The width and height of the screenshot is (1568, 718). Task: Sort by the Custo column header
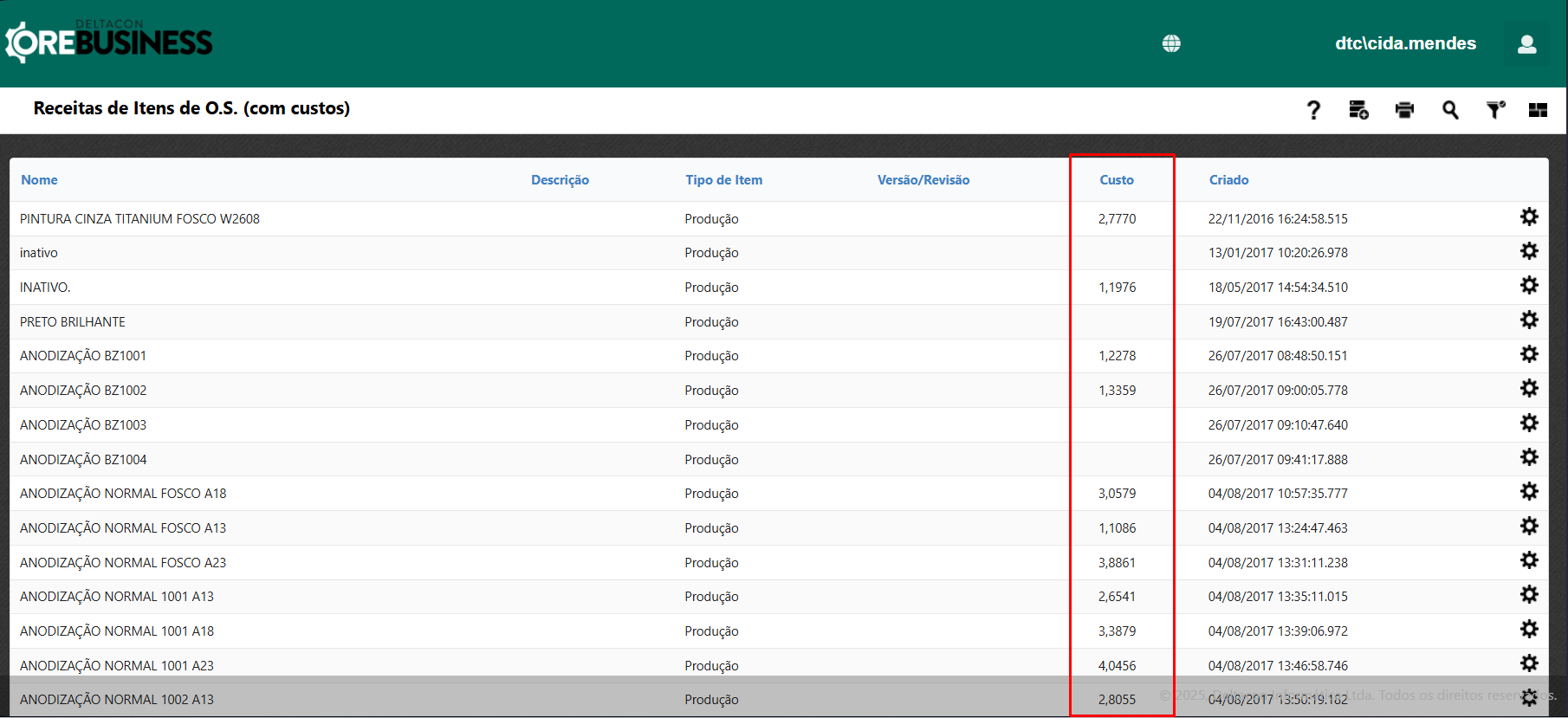[1117, 180]
